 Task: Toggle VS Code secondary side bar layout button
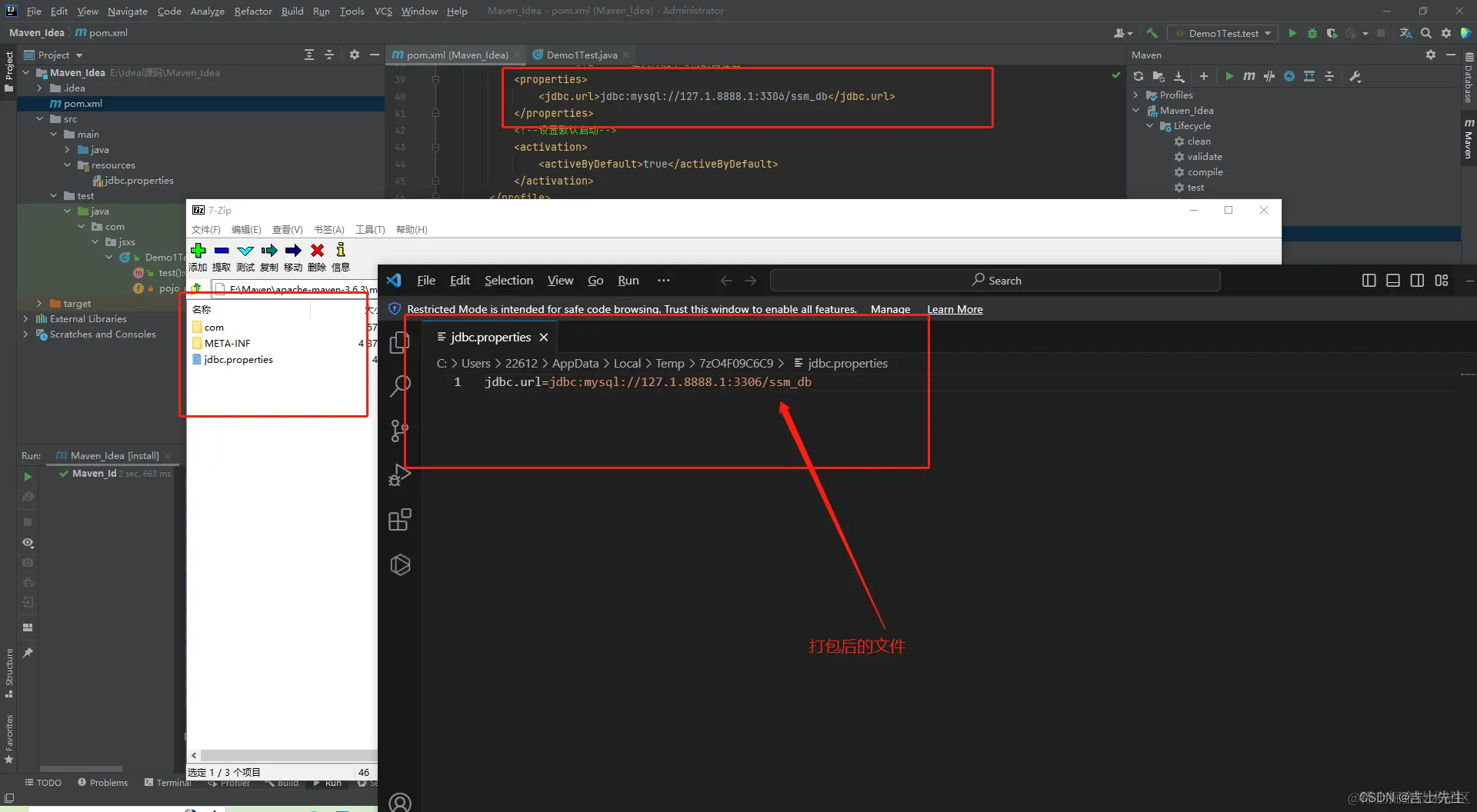[x=1417, y=281]
